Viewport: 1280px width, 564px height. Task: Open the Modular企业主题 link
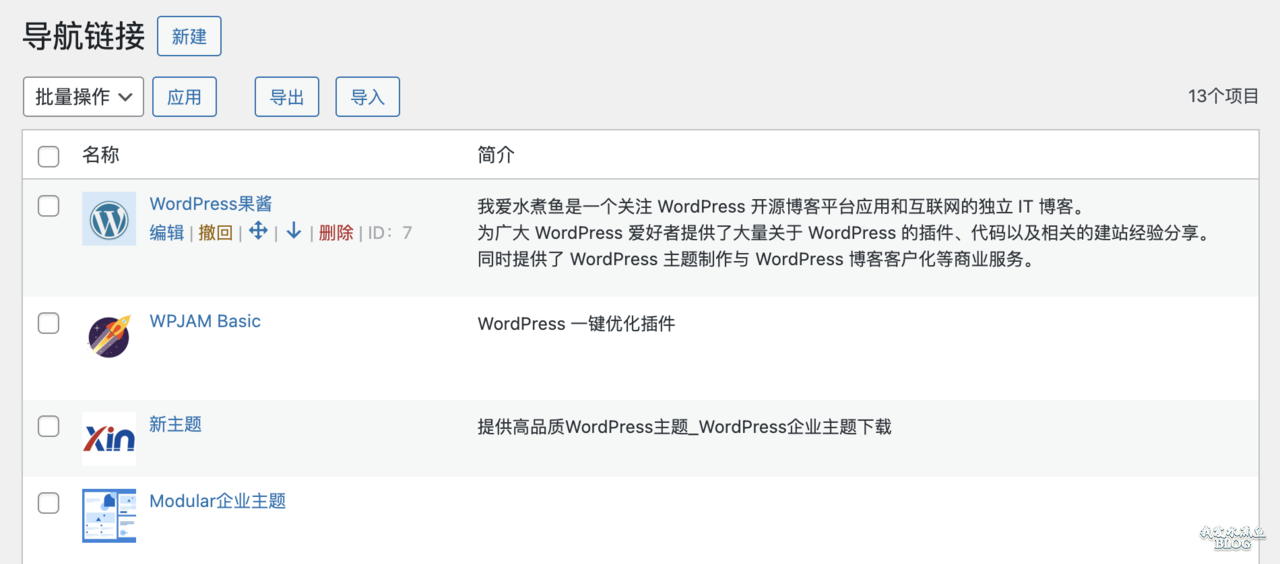218,501
